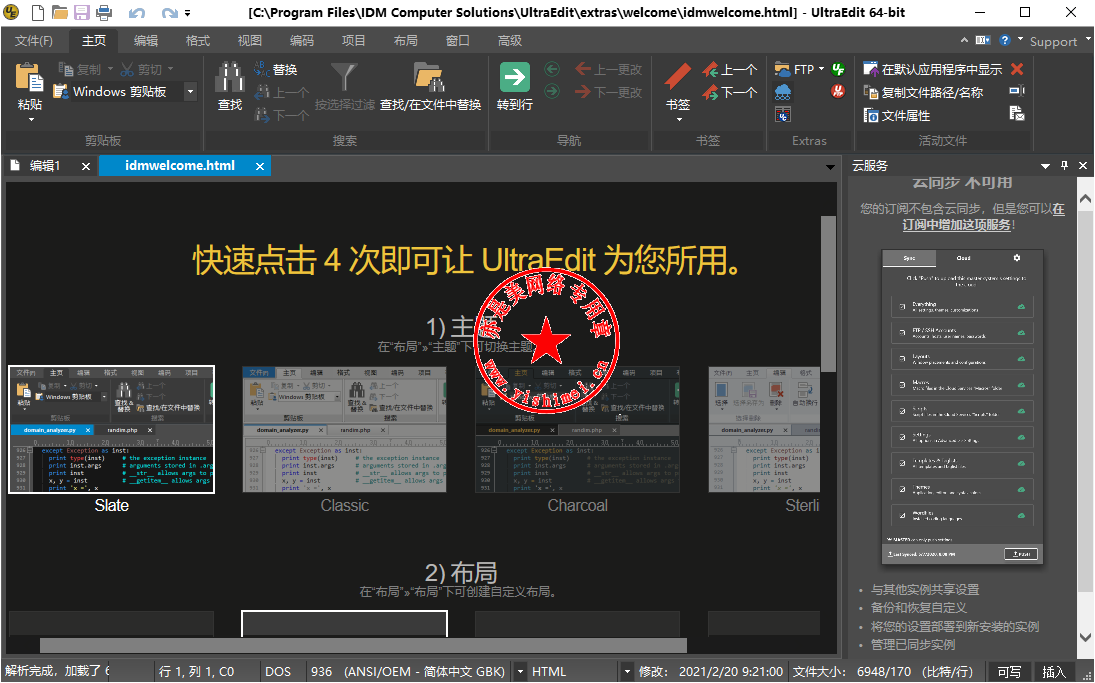
Task: Click the green Go to Line arrow
Action: click(x=514, y=78)
